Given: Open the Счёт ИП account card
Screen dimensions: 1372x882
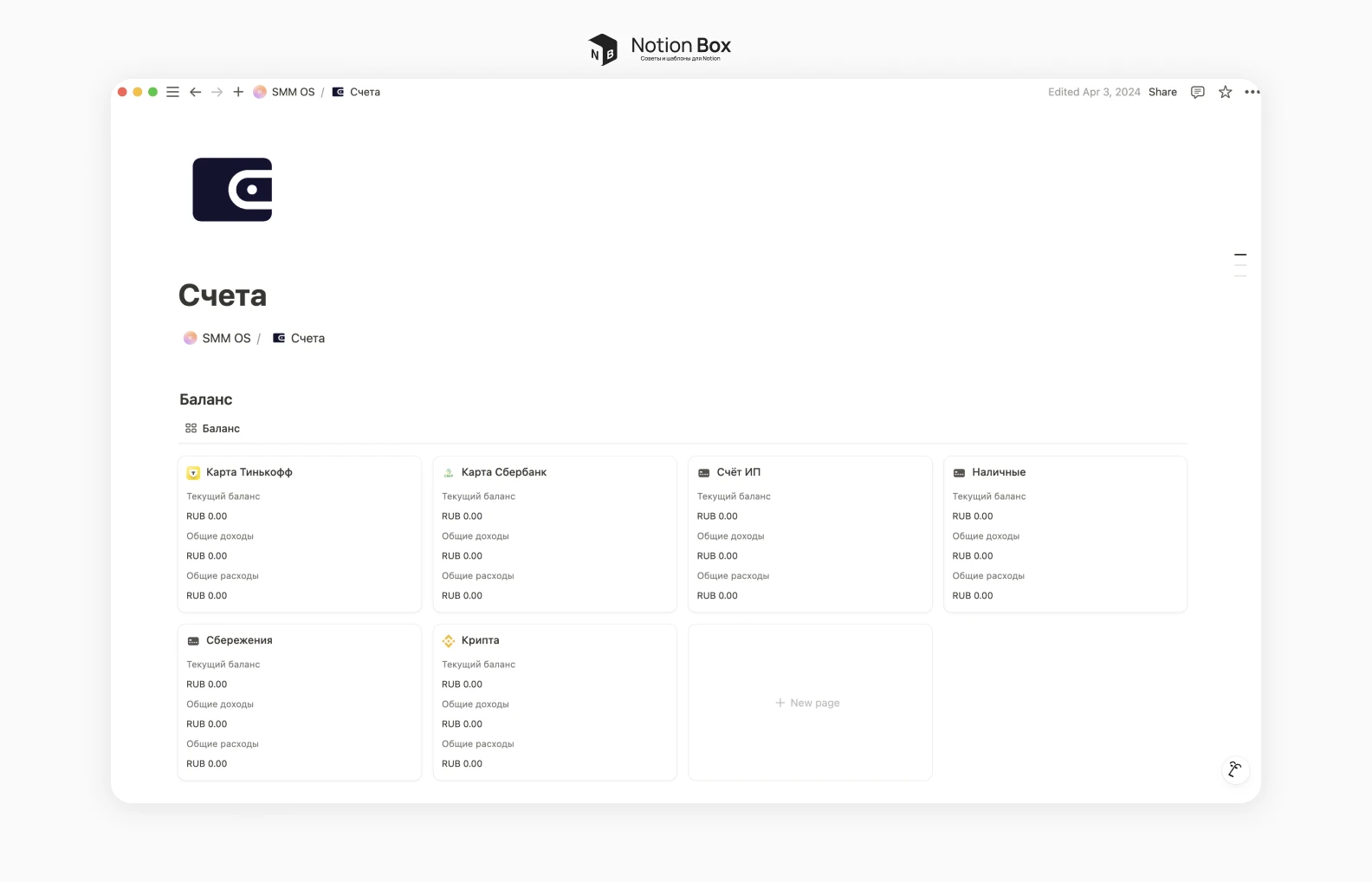Looking at the screenshot, I should point(738,472).
